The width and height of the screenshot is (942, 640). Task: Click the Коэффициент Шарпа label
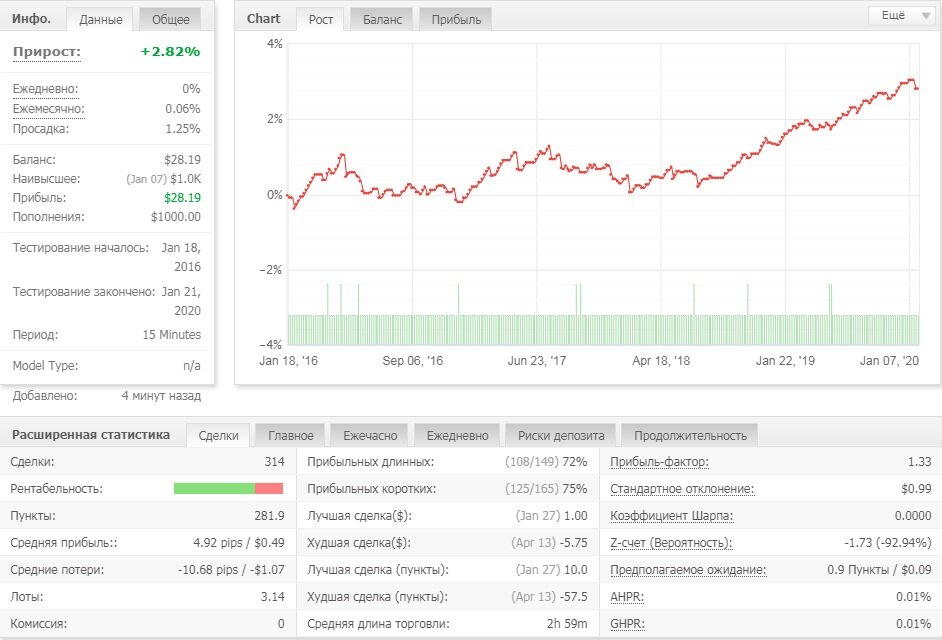(672, 516)
